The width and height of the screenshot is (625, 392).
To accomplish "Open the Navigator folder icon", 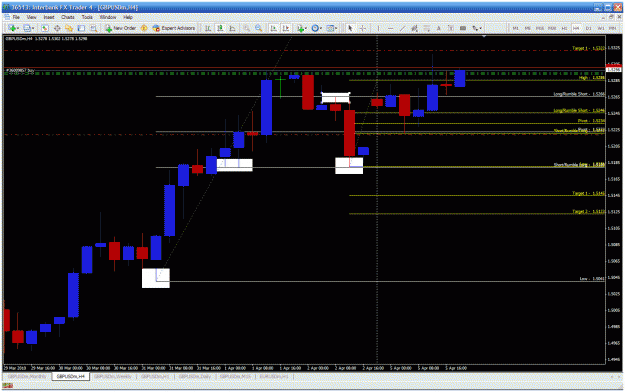I will pyautogui.click(x=69, y=28).
